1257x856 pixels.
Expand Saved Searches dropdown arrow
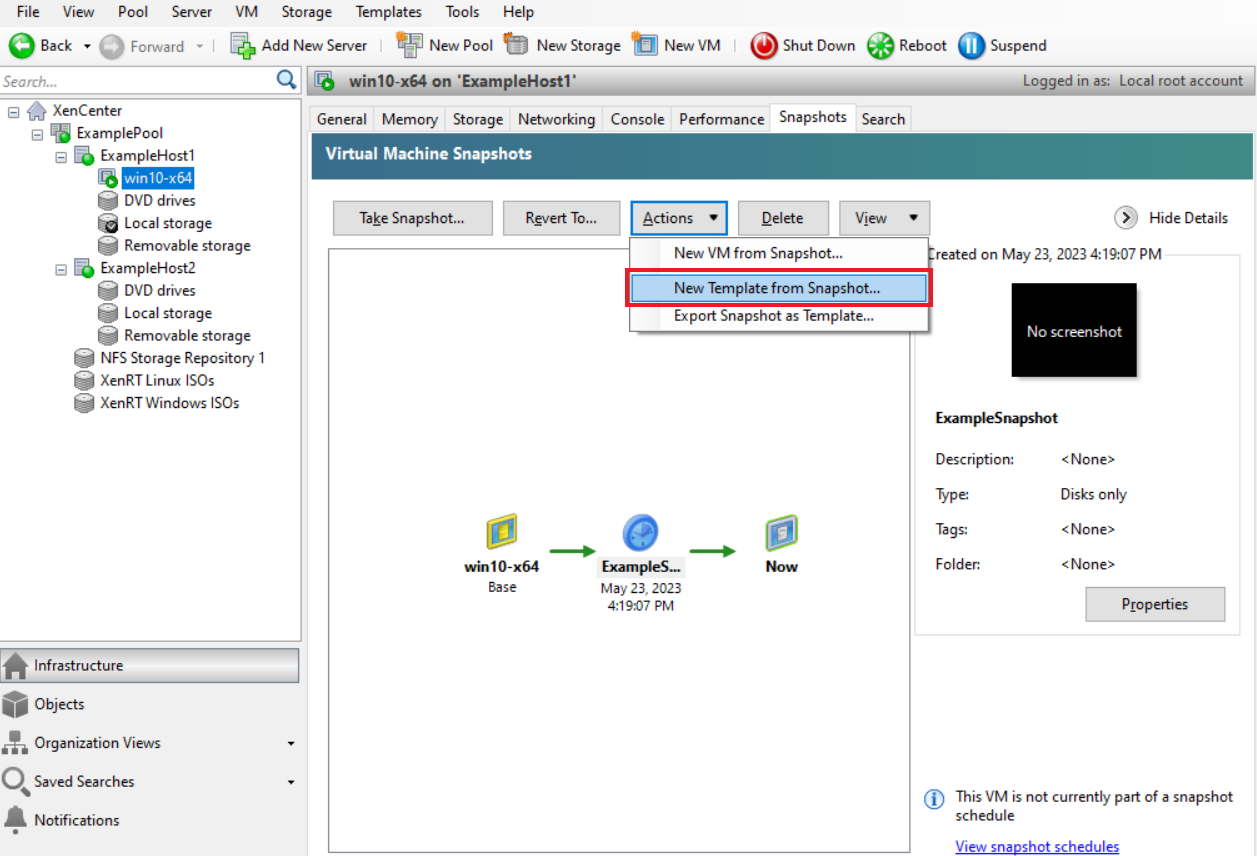[291, 782]
